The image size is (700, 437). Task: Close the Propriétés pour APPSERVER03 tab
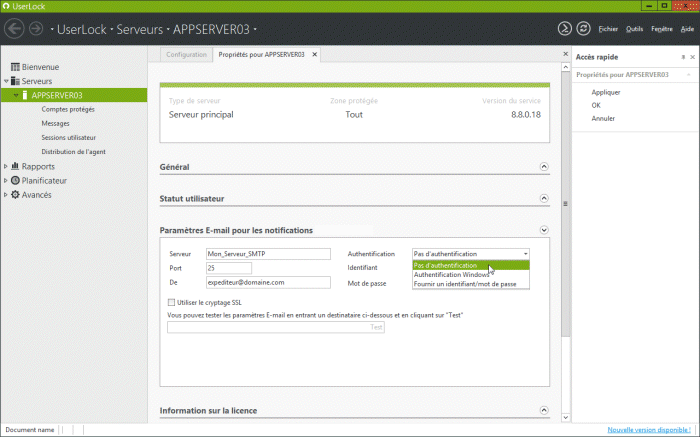pyautogui.click(x=314, y=54)
